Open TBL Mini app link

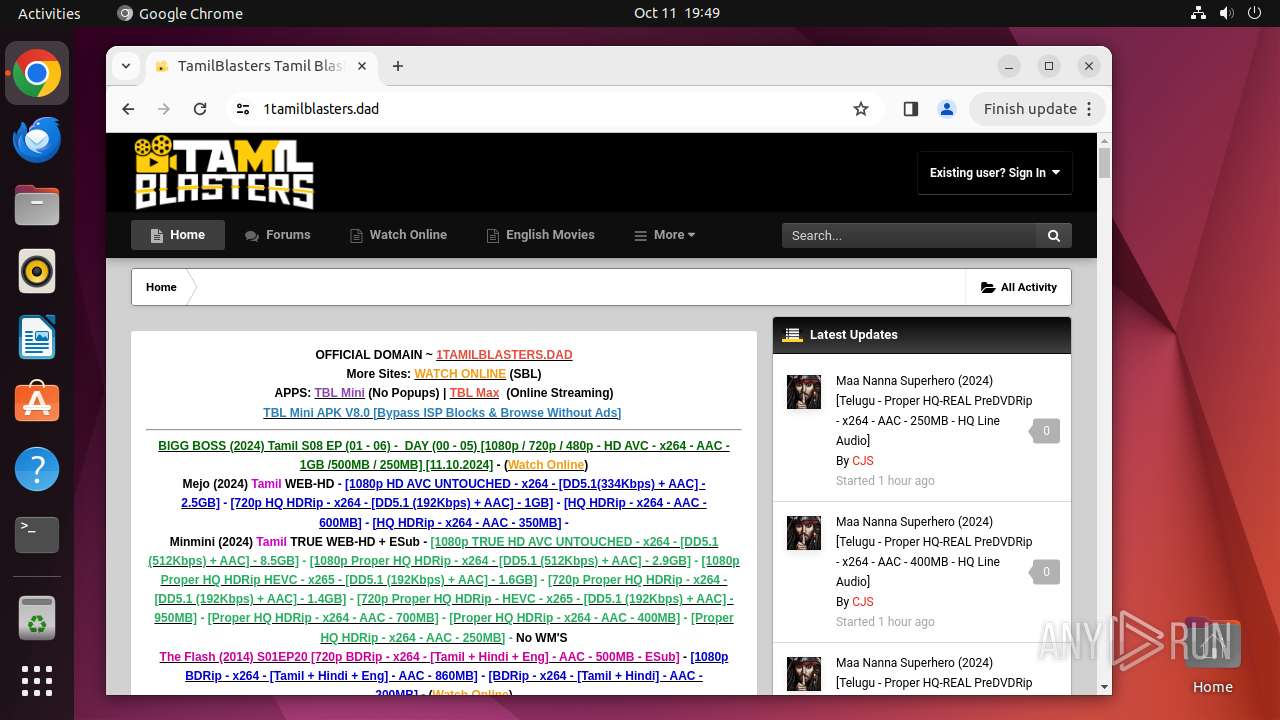[340, 393]
